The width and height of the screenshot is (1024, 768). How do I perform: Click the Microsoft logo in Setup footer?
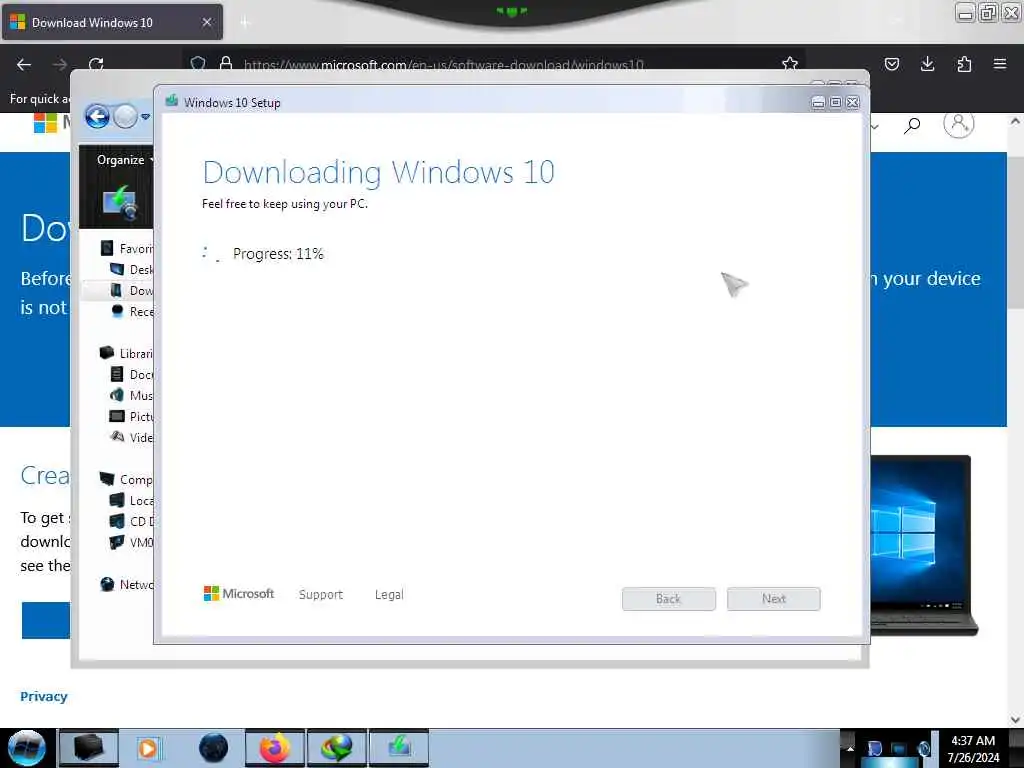tap(239, 594)
